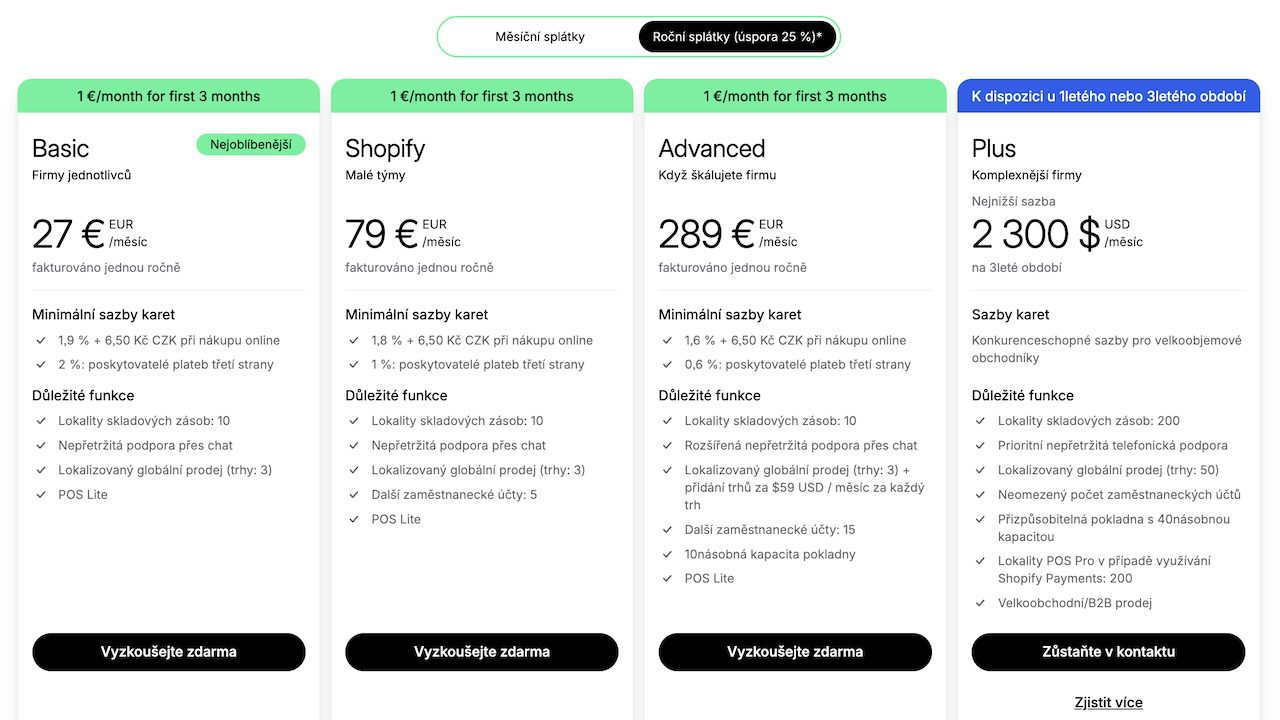1280x720 pixels.
Task: Select Roční splátky (úspora 25 %) option
Action: pos(737,37)
